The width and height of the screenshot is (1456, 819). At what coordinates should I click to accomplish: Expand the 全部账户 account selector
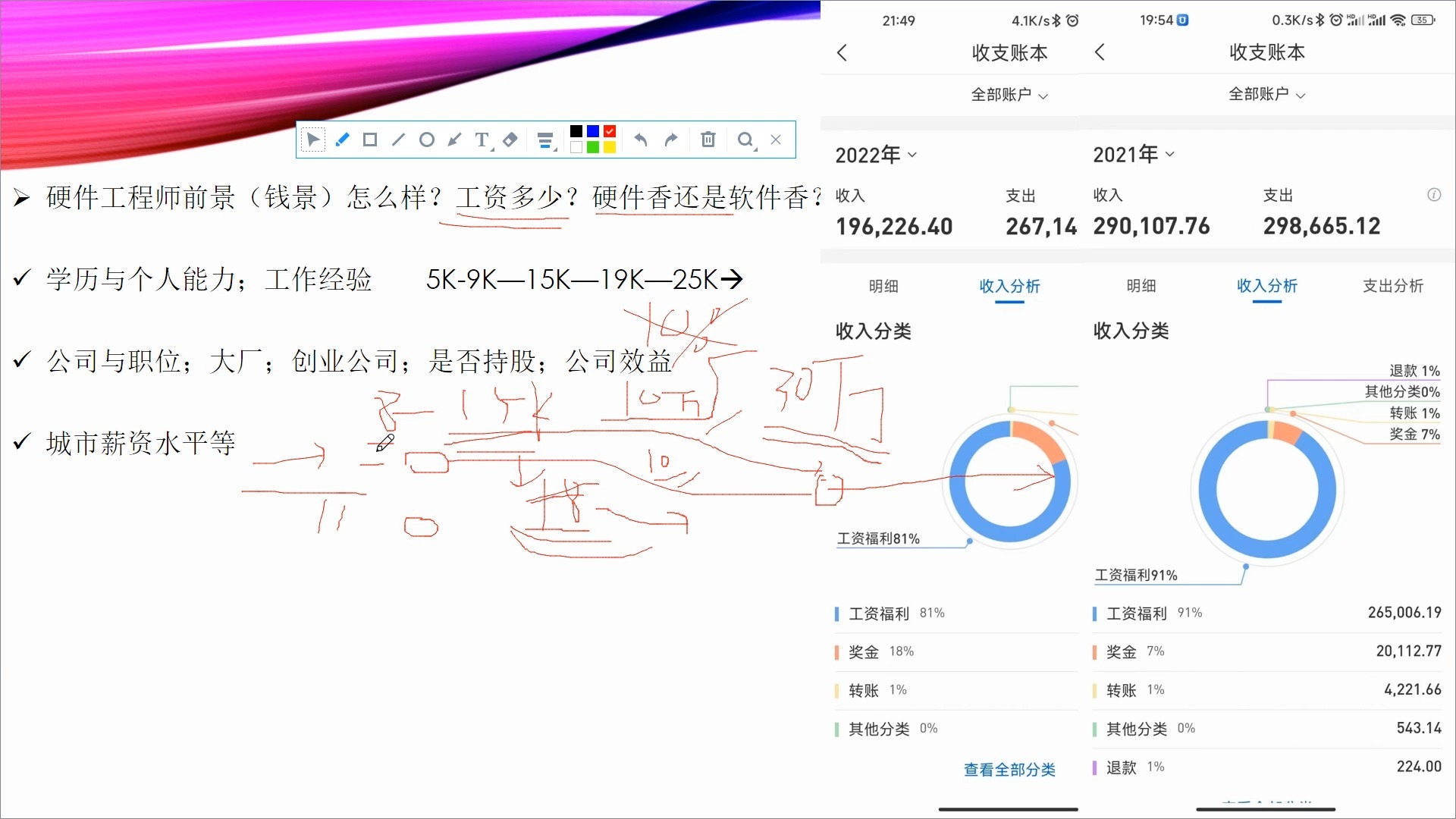click(x=1009, y=95)
